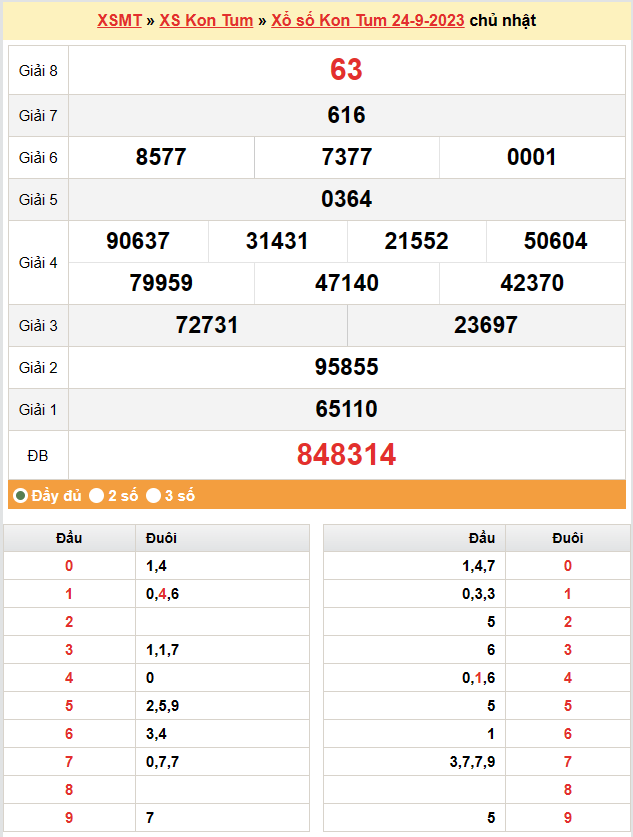
Task: Click the Đuôi header in right table
Action: coord(567,538)
